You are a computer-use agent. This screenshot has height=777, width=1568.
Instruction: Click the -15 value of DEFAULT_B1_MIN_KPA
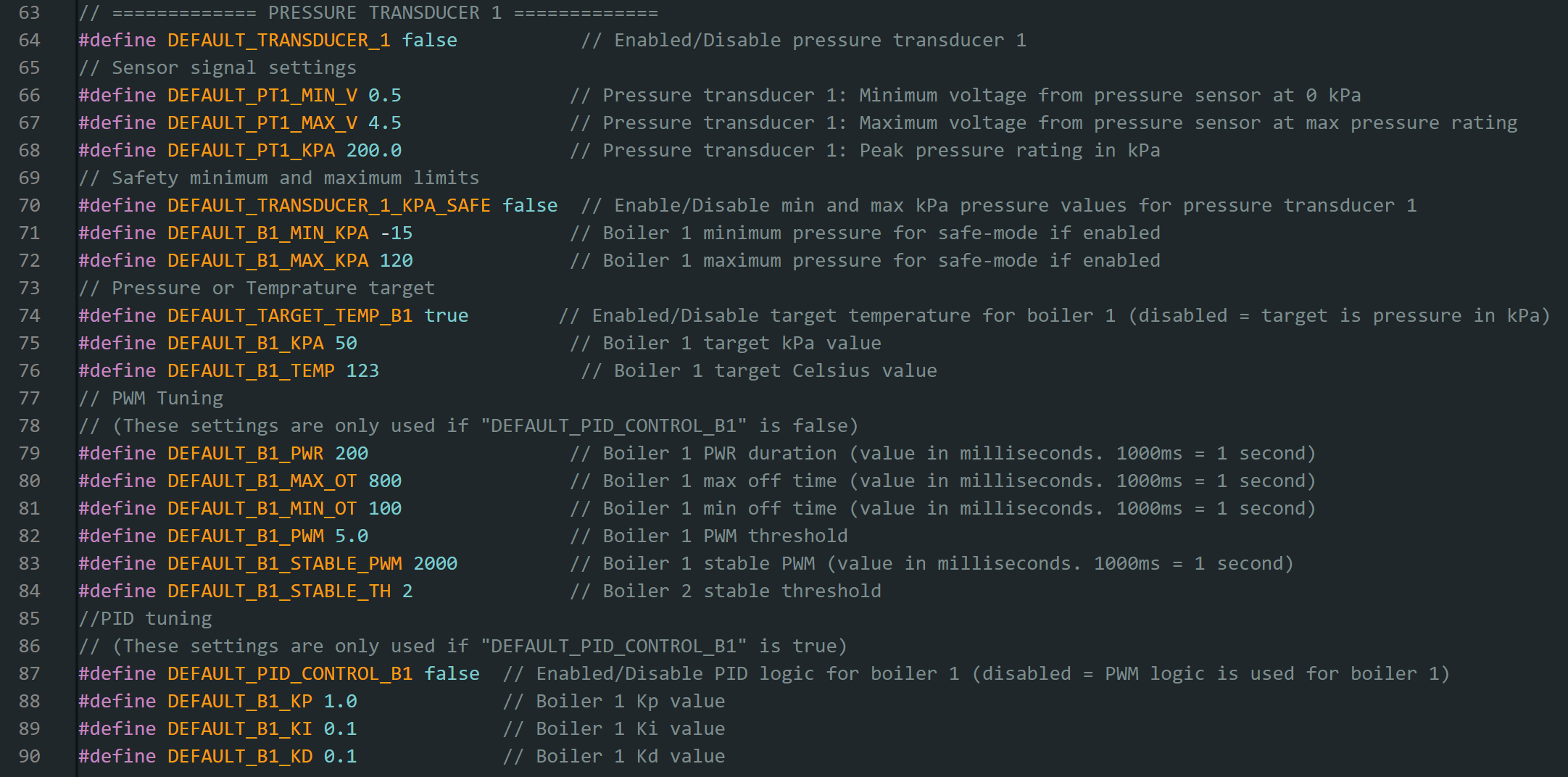pos(397,233)
